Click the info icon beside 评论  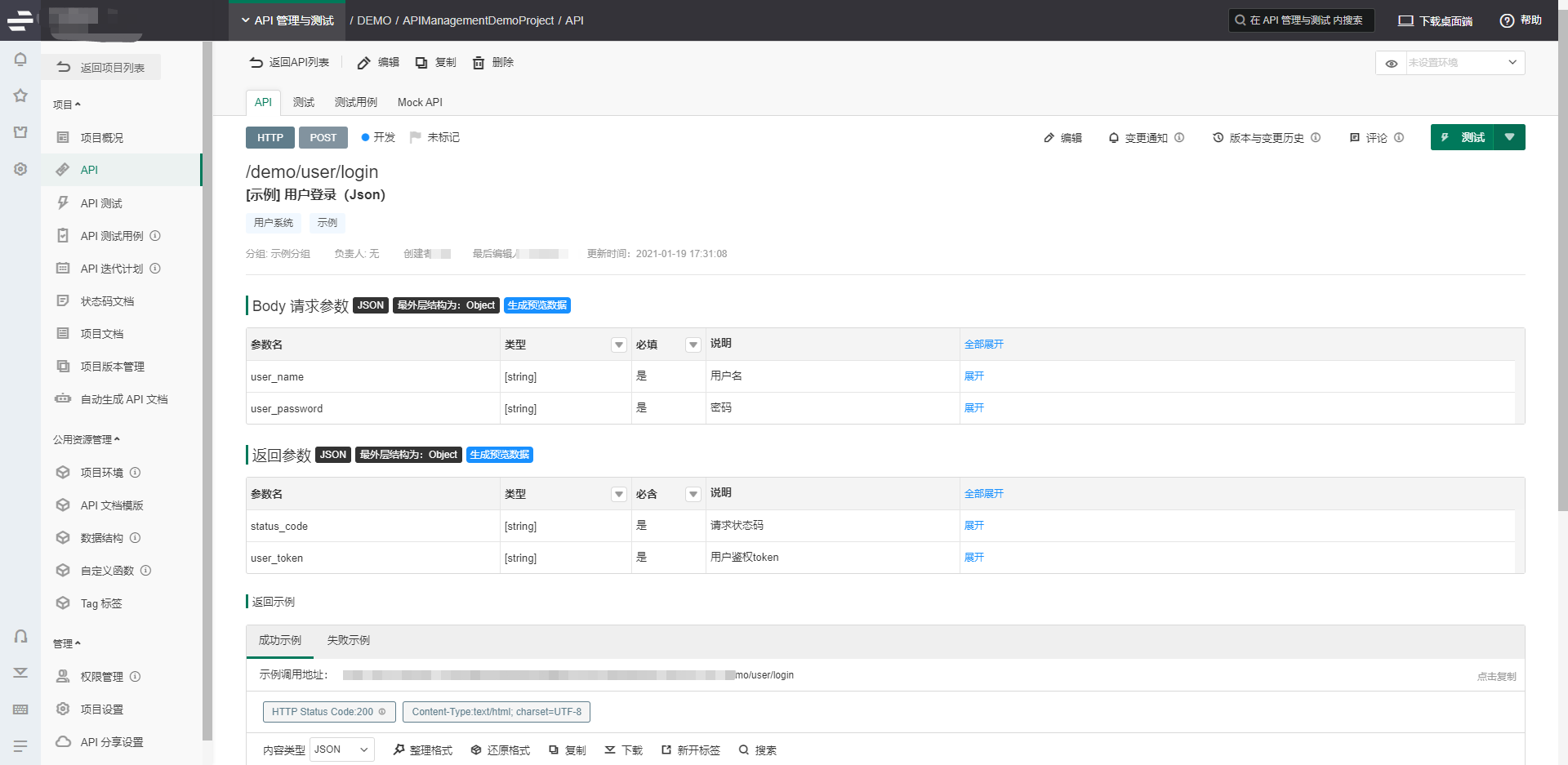tap(1399, 138)
